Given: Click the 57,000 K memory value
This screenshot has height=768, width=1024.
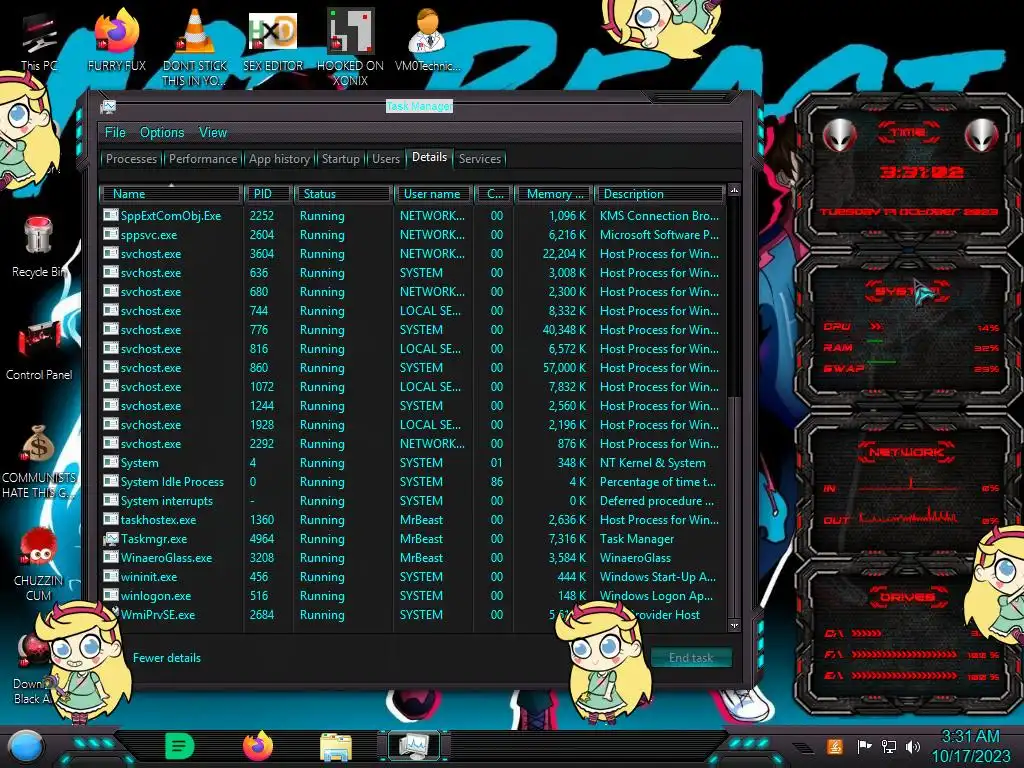Looking at the screenshot, I should pyautogui.click(x=564, y=368).
